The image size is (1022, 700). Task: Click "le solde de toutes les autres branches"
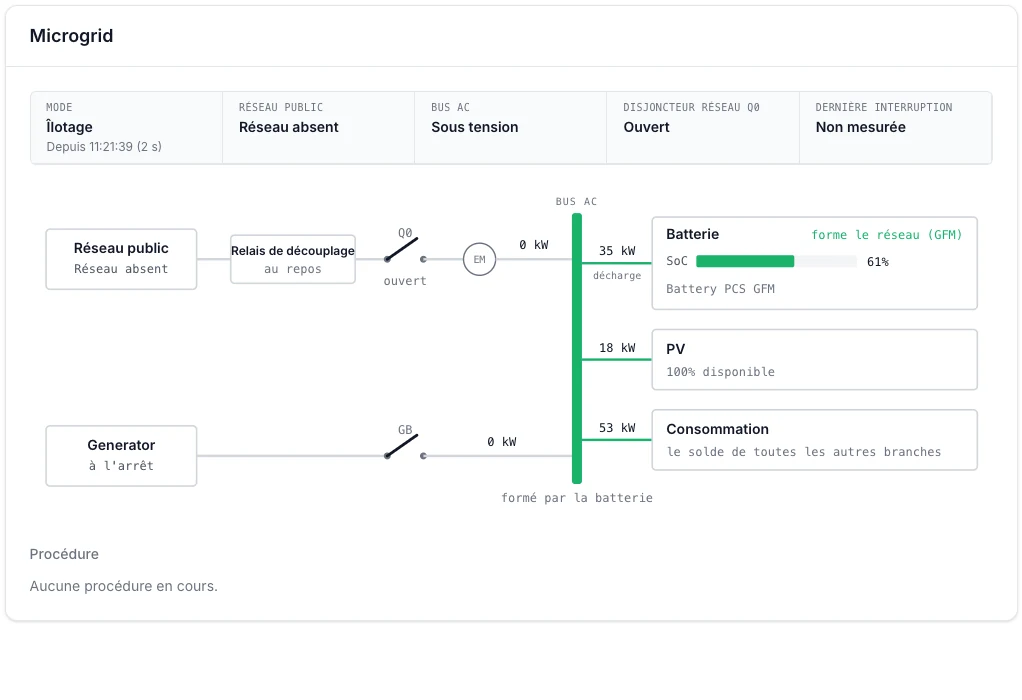click(804, 452)
